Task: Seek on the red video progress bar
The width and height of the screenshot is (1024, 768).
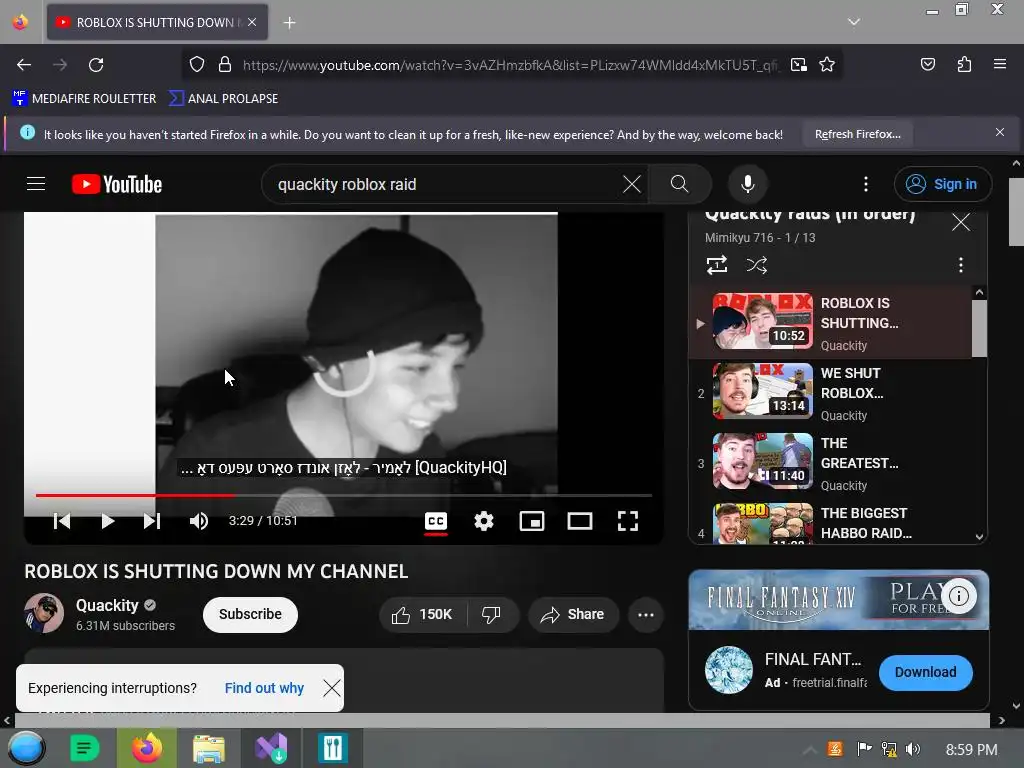Action: (344, 496)
